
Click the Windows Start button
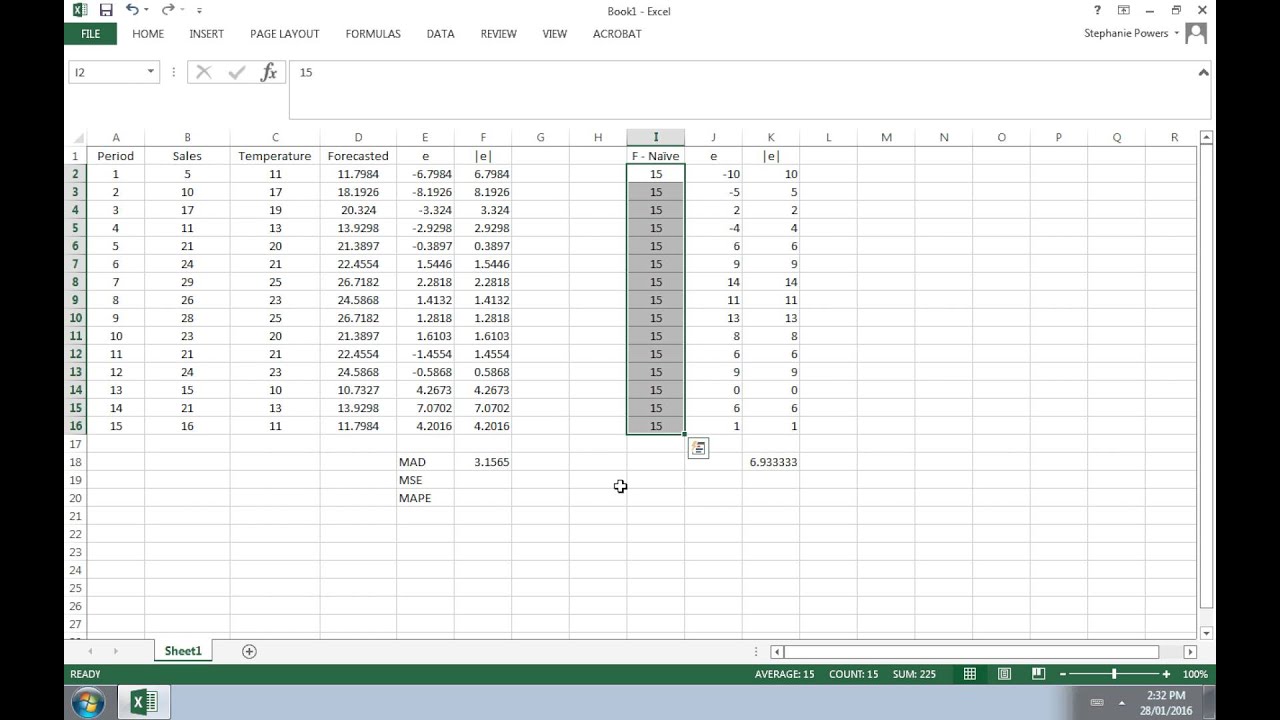point(89,702)
